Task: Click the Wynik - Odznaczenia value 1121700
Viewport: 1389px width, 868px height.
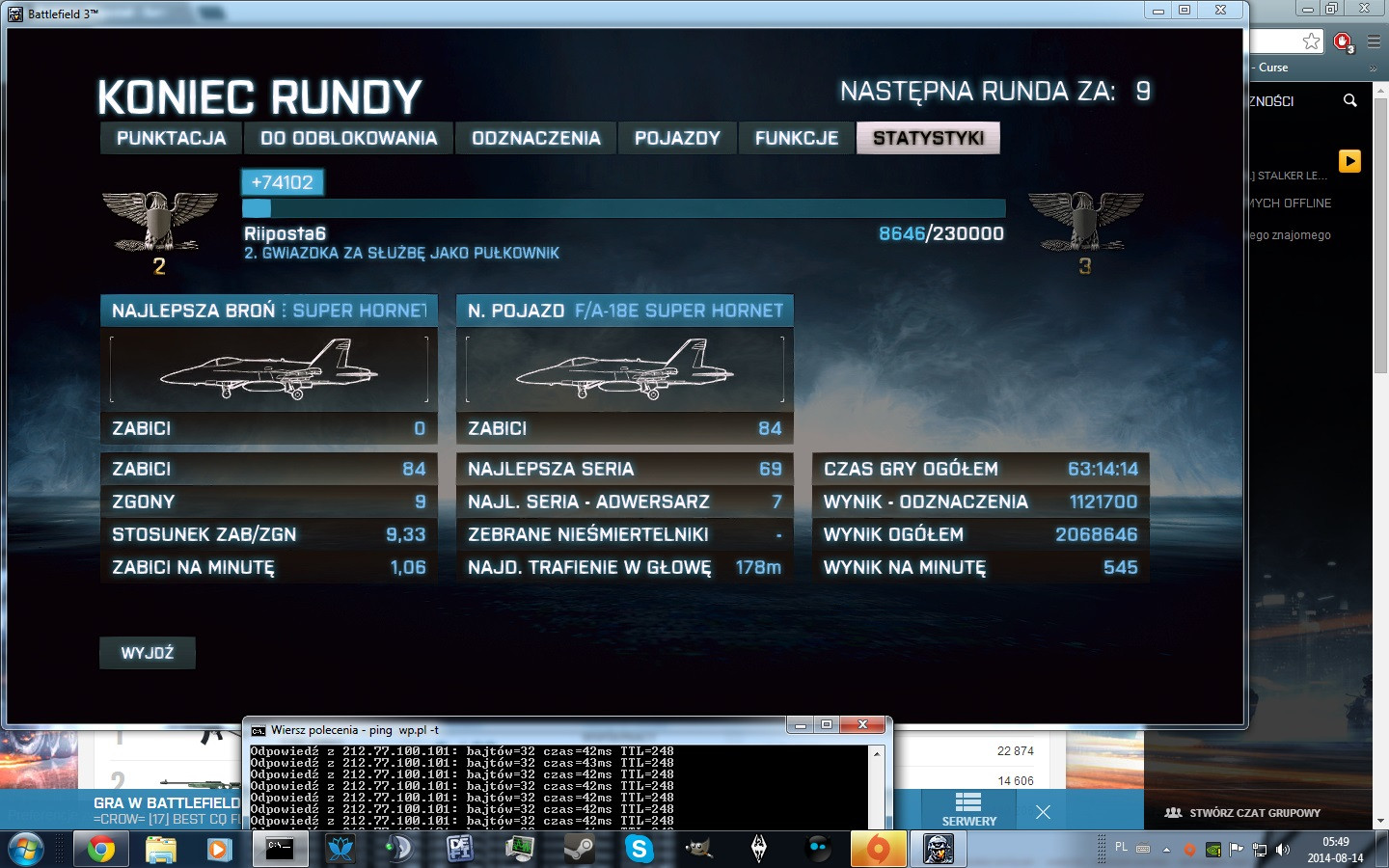Action: (x=1103, y=502)
